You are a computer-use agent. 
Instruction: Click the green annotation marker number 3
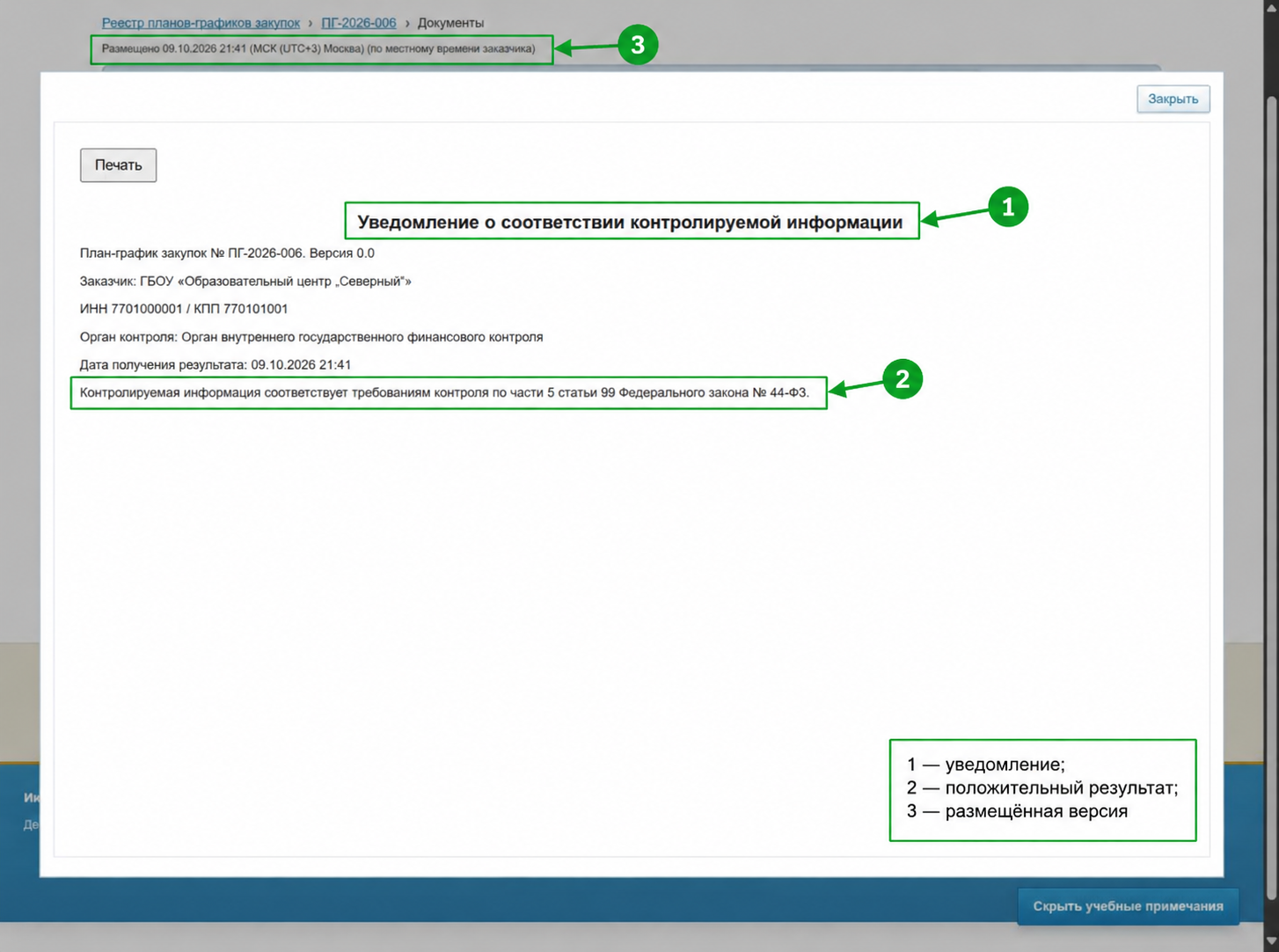(x=638, y=45)
